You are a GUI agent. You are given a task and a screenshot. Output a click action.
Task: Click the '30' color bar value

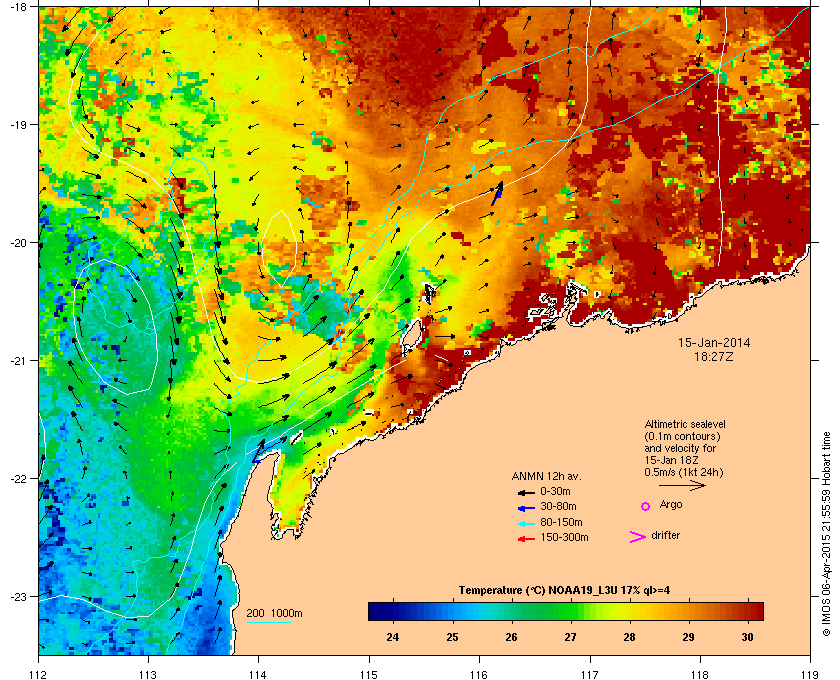coord(747,637)
